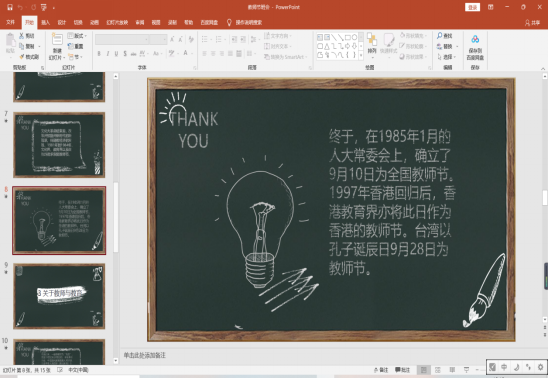Open the File (文件) menu
This screenshot has width=548, height=378.
pos(10,22)
